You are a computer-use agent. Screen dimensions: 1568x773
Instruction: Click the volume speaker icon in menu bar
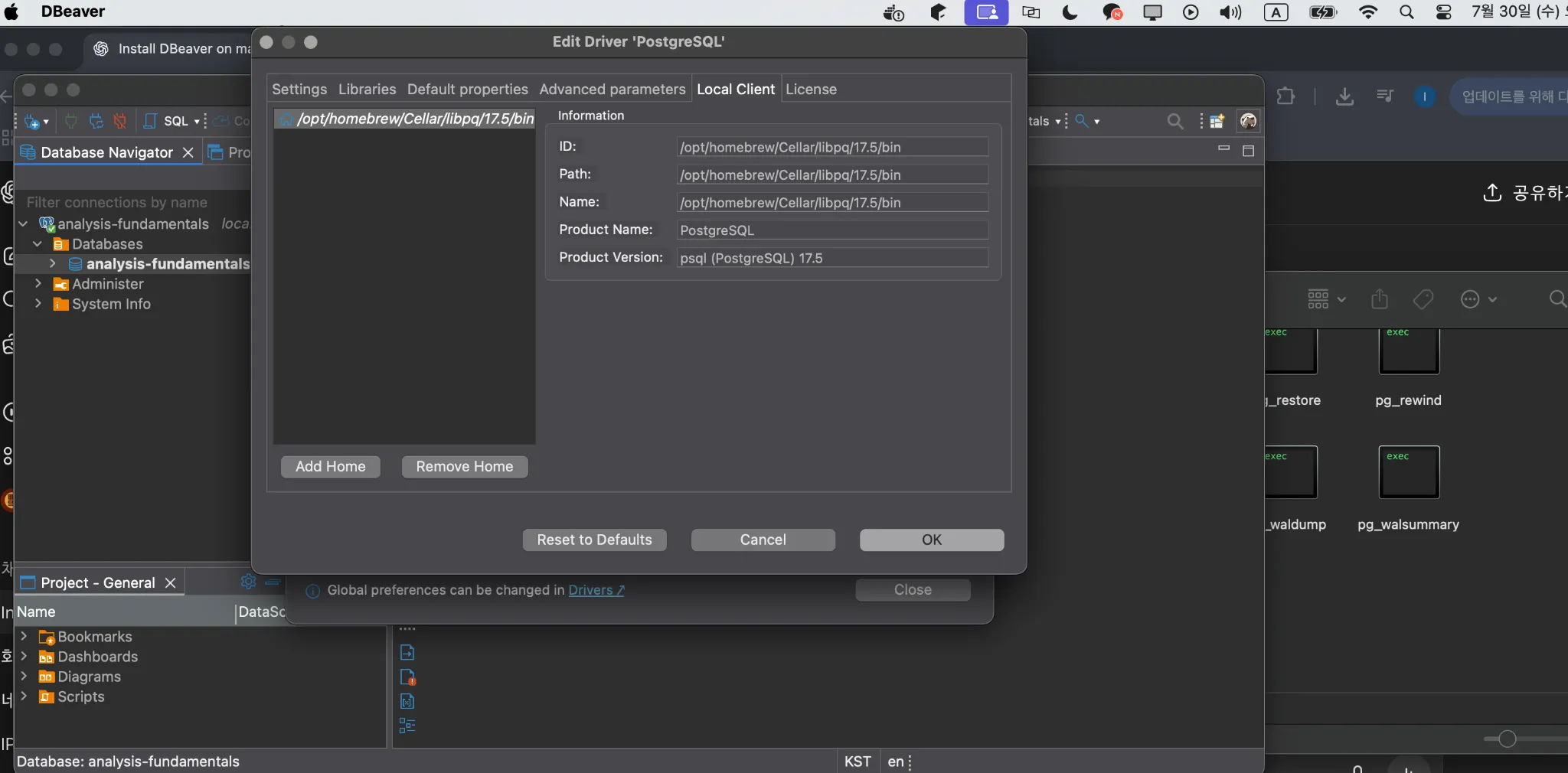(x=1230, y=12)
